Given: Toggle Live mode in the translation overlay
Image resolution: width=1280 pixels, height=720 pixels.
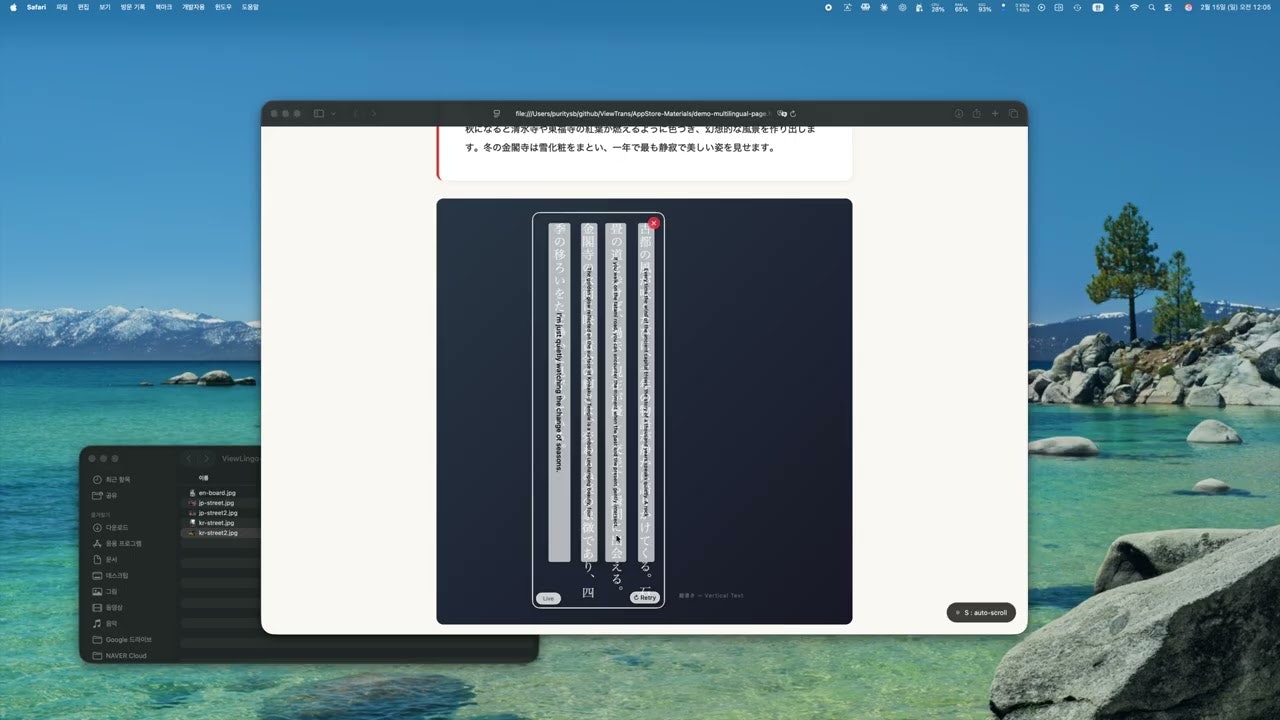Looking at the screenshot, I should pyautogui.click(x=548, y=597).
